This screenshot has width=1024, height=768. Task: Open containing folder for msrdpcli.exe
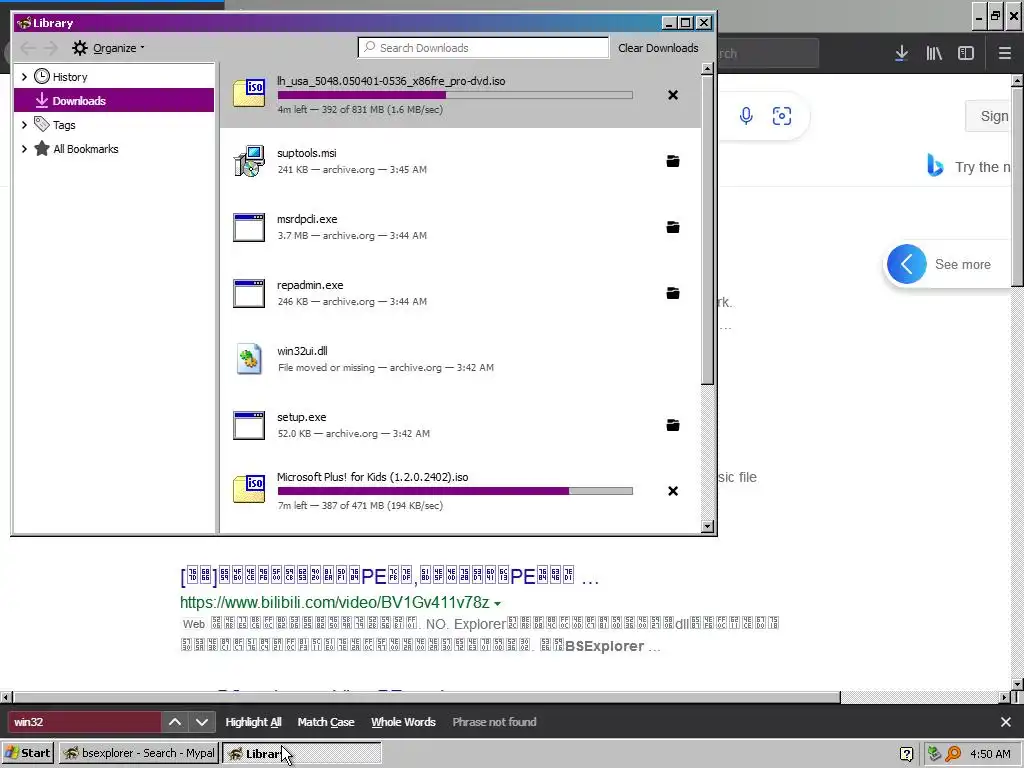click(673, 227)
